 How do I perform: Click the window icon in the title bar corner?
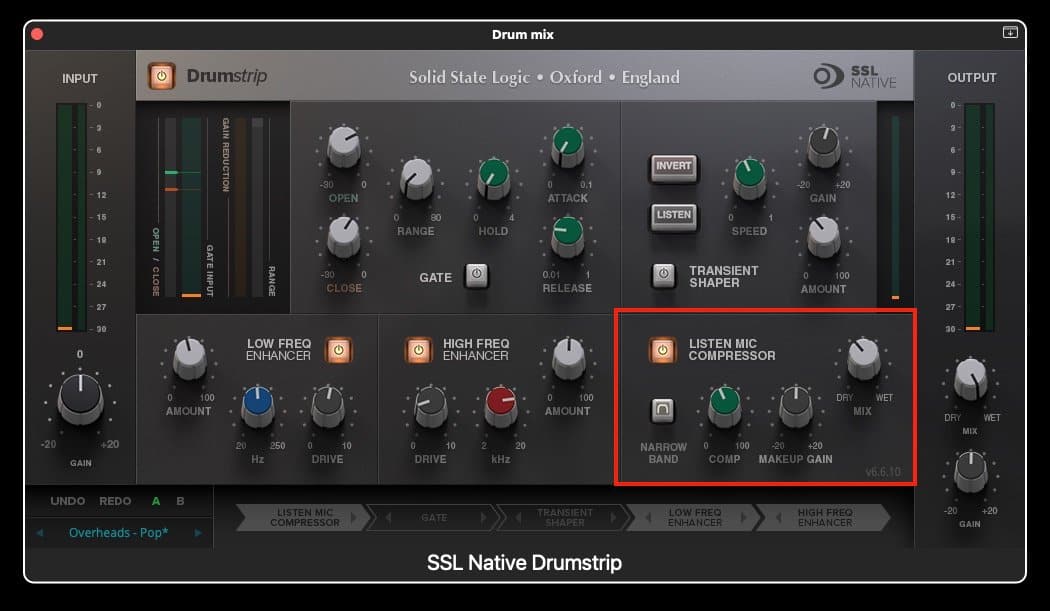coord(1010,32)
